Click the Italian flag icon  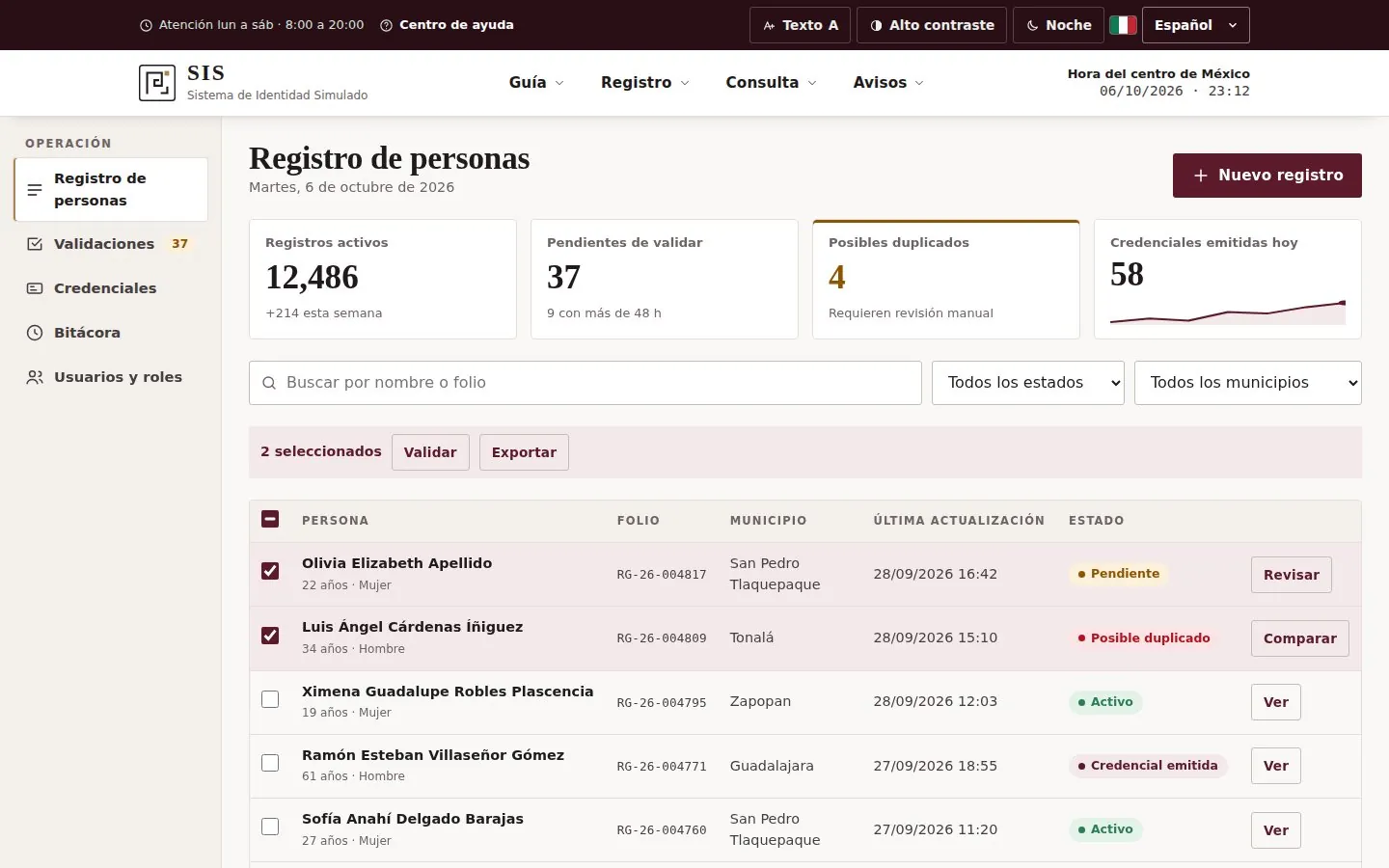coord(1123,25)
